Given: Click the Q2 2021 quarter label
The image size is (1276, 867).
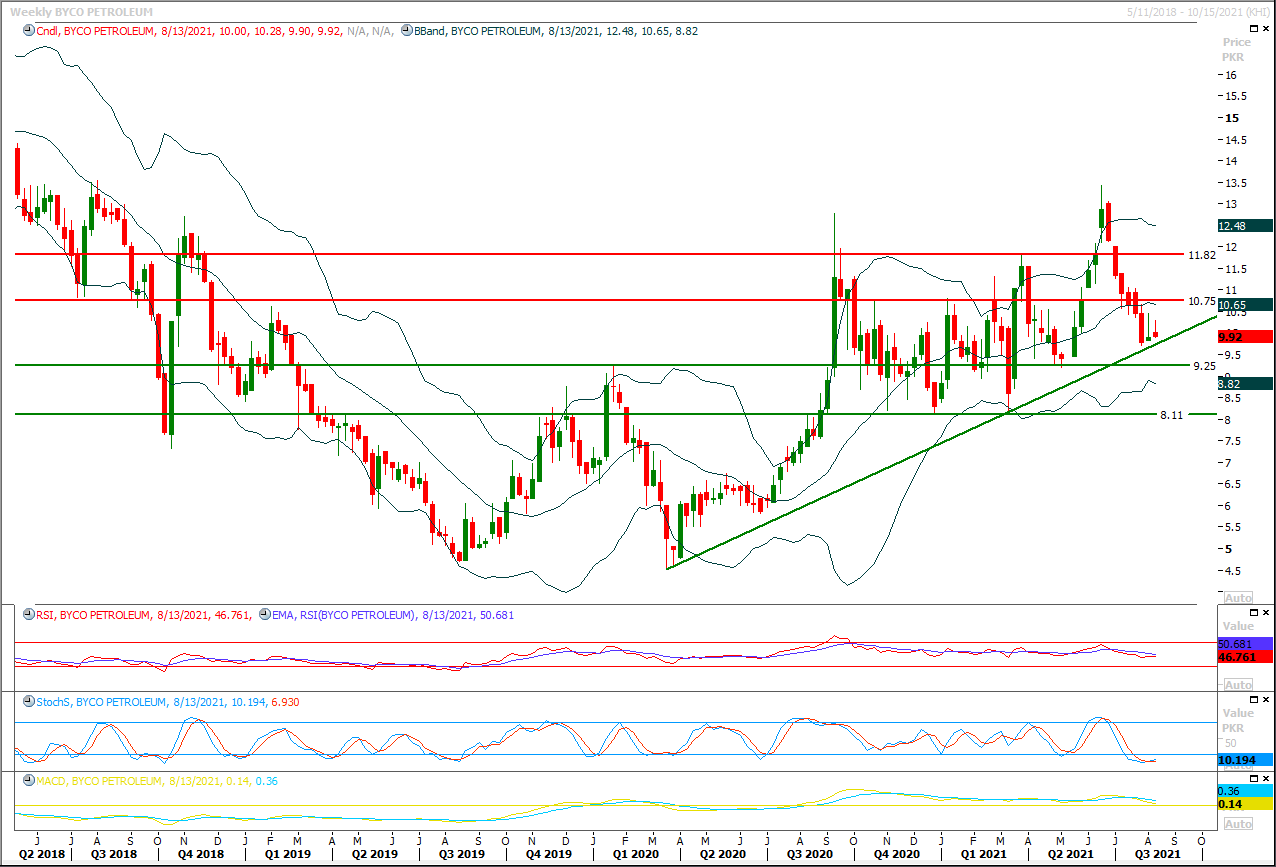Looking at the screenshot, I should coord(1070,856).
